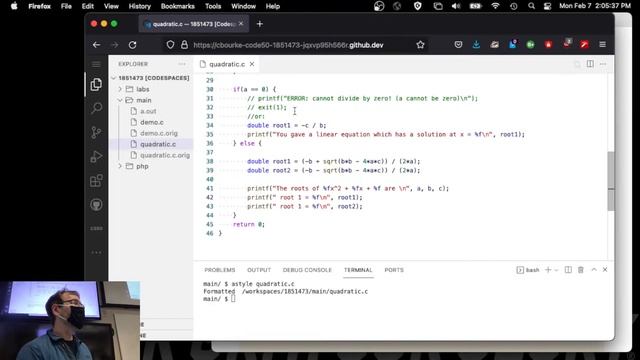Open the Apple menu
The height and width of the screenshot is (360, 640).
pos(14,6)
